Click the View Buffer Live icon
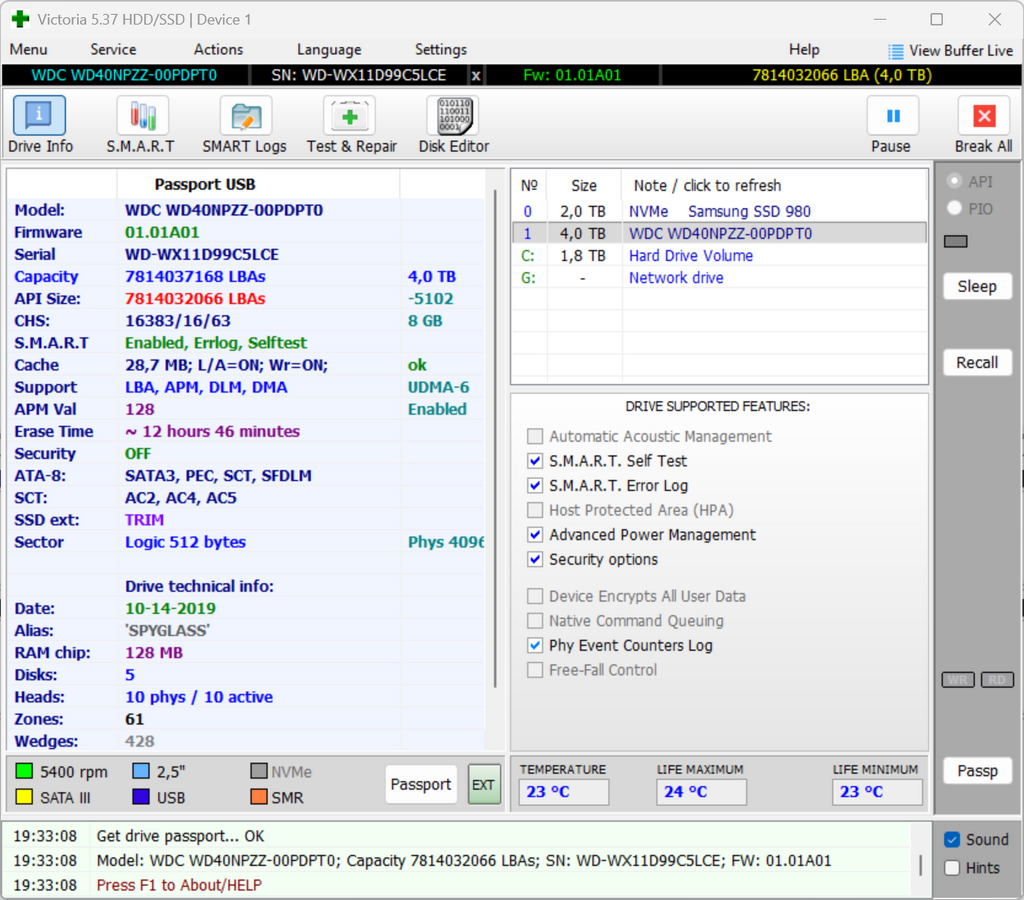The width and height of the screenshot is (1024, 900). coord(895,51)
